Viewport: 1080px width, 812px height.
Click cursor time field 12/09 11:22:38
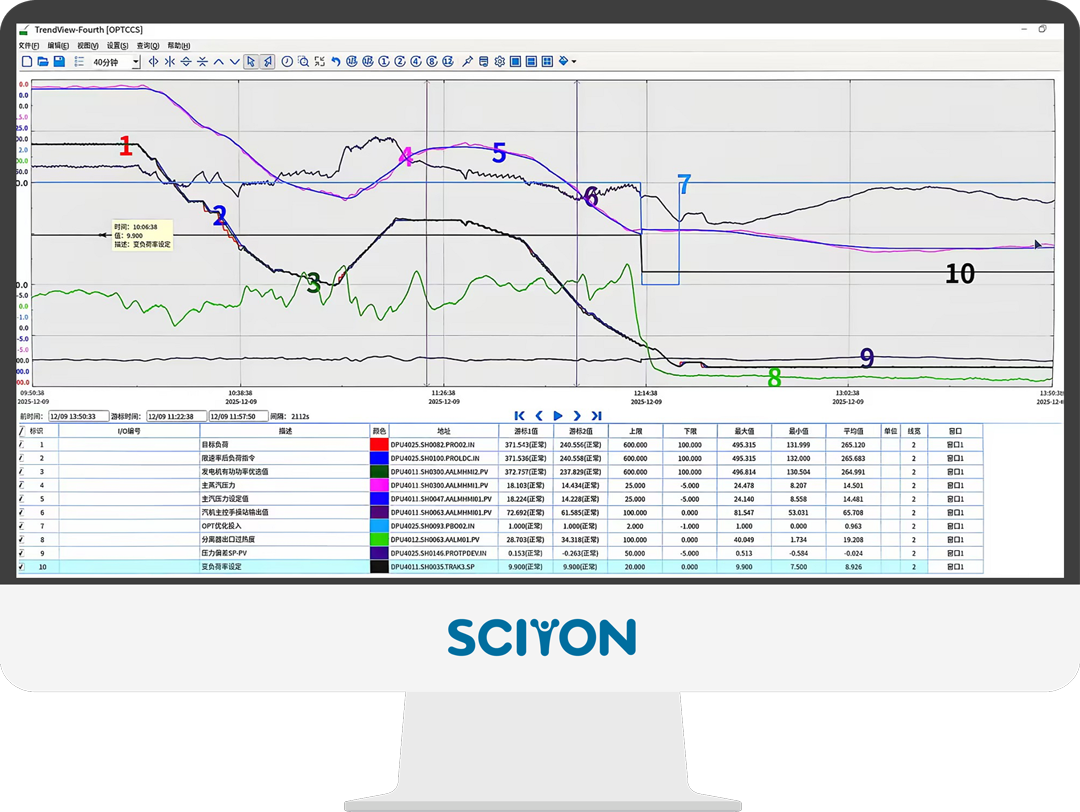click(176, 416)
